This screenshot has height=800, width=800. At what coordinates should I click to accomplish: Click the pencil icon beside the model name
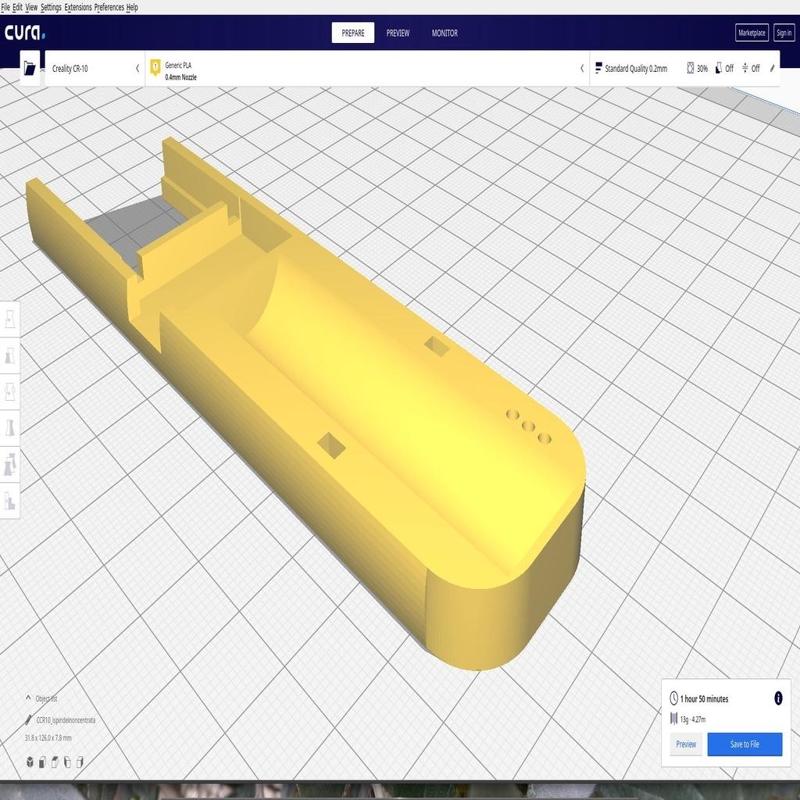pyautogui.click(x=28, y=720)
